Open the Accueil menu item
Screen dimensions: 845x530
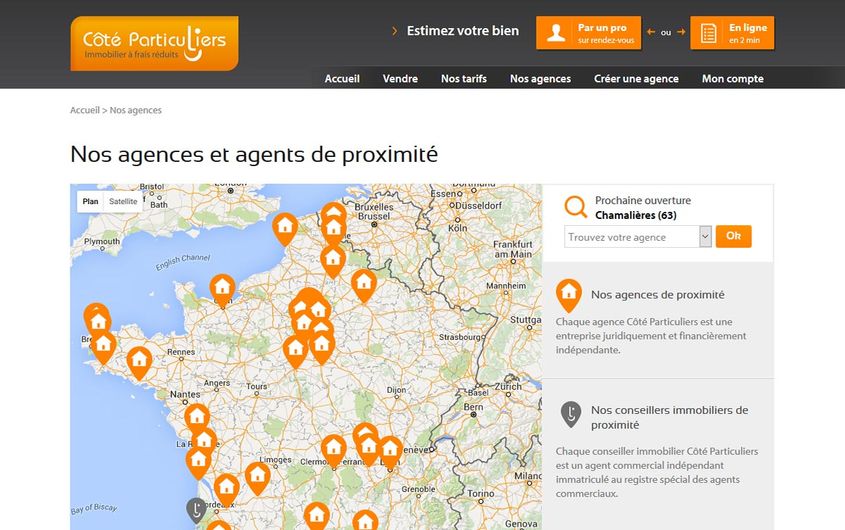coord(342,79)
